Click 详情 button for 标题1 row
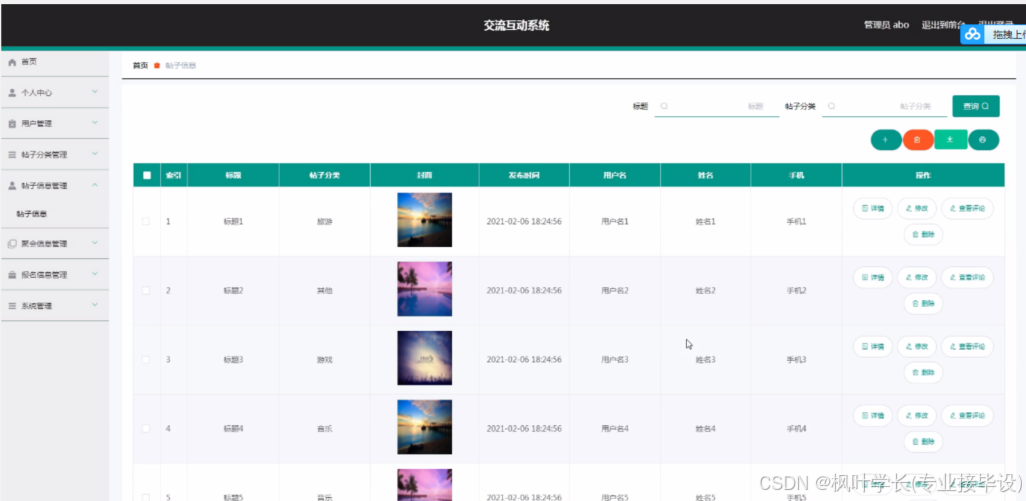The width and height of the screenshot is (1026, 501). [x=873, y=209]
